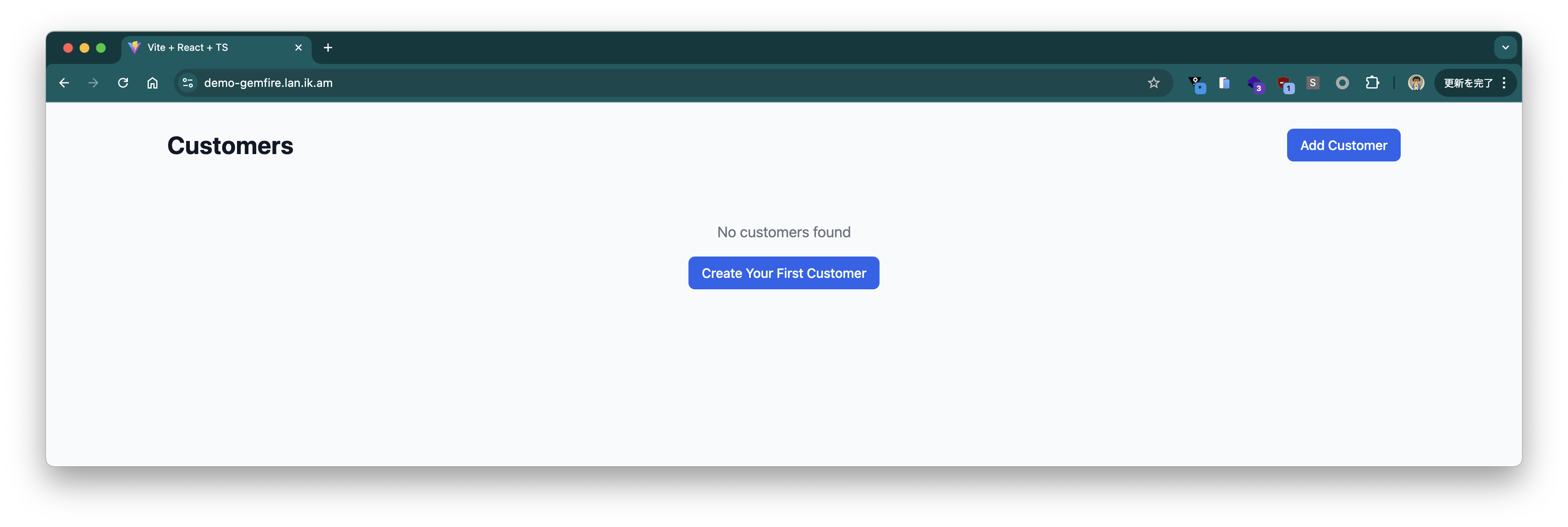1568x527 pixels.
Task: Click the red shield extension with badge 1
Action: (x=1285, y=84)
